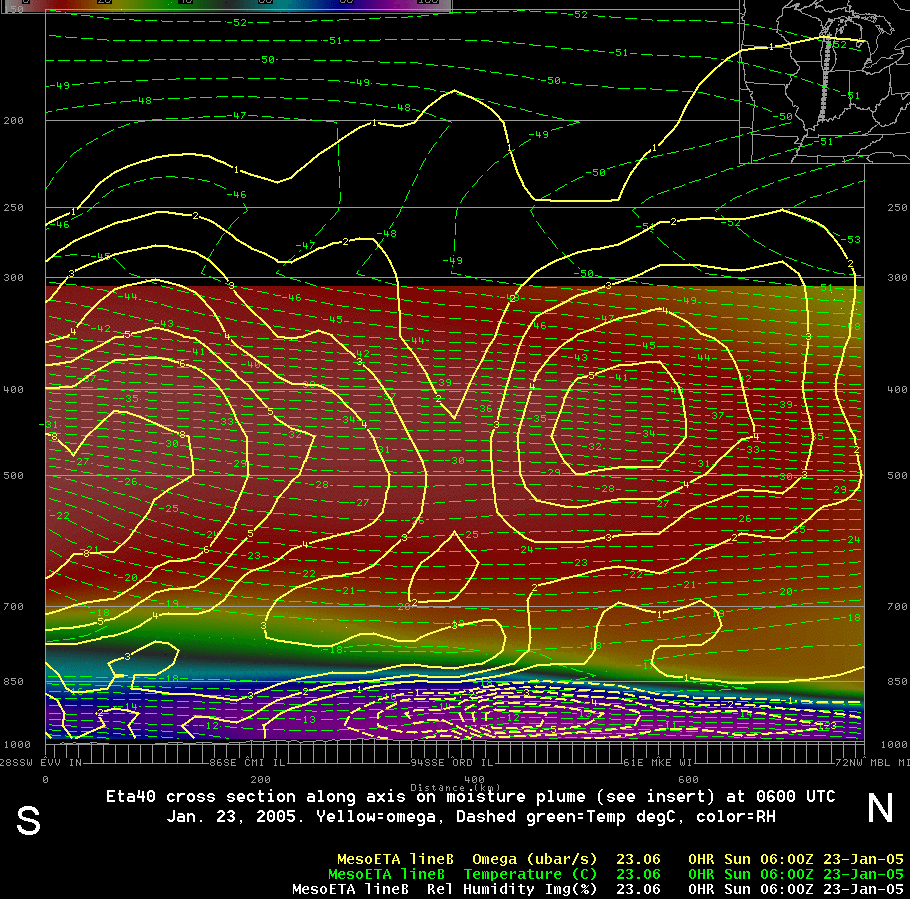910x899 pixels.
Task: Toggle the MesoETA Temperature product legend
Action: point(466,874)
